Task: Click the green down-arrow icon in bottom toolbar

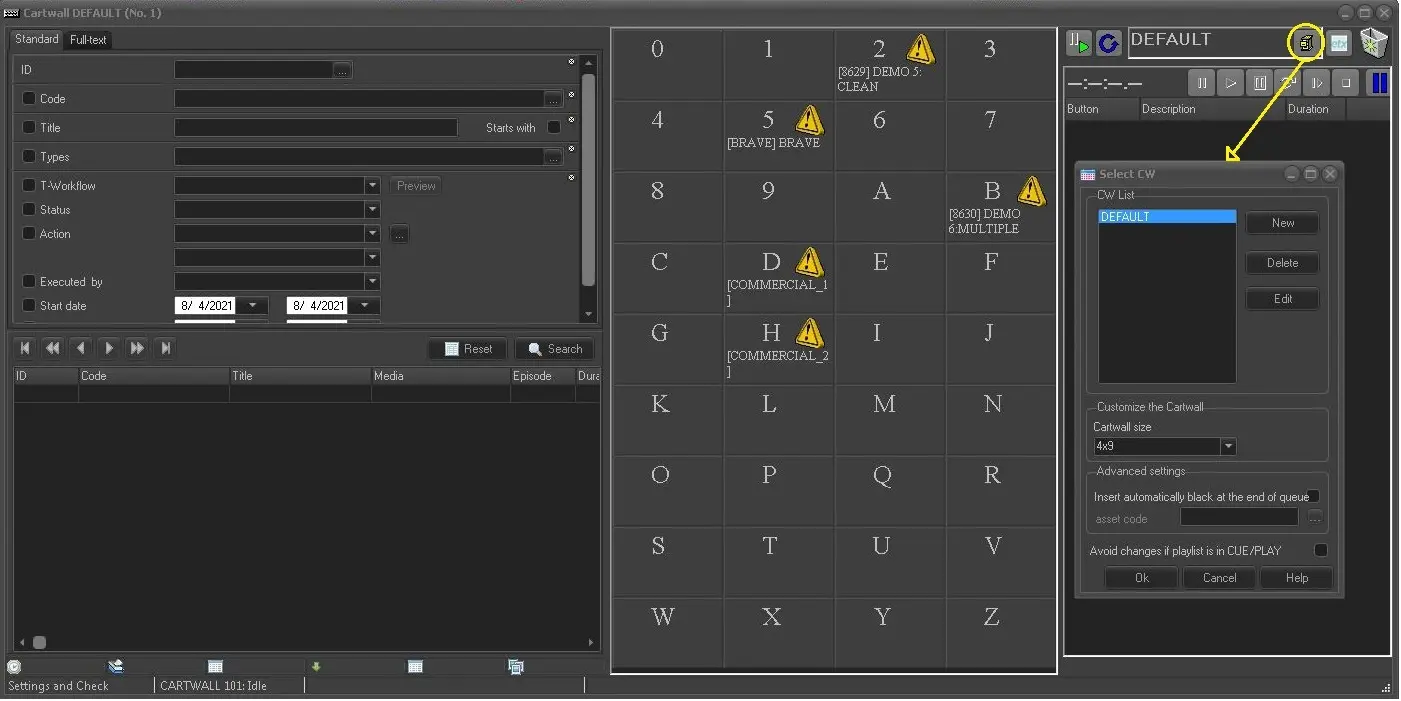Action: click(316, 667)
